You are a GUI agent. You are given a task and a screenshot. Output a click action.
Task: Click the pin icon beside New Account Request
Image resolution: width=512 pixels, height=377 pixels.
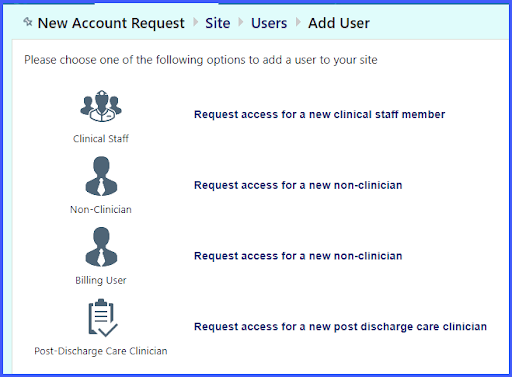coord(28,22)
